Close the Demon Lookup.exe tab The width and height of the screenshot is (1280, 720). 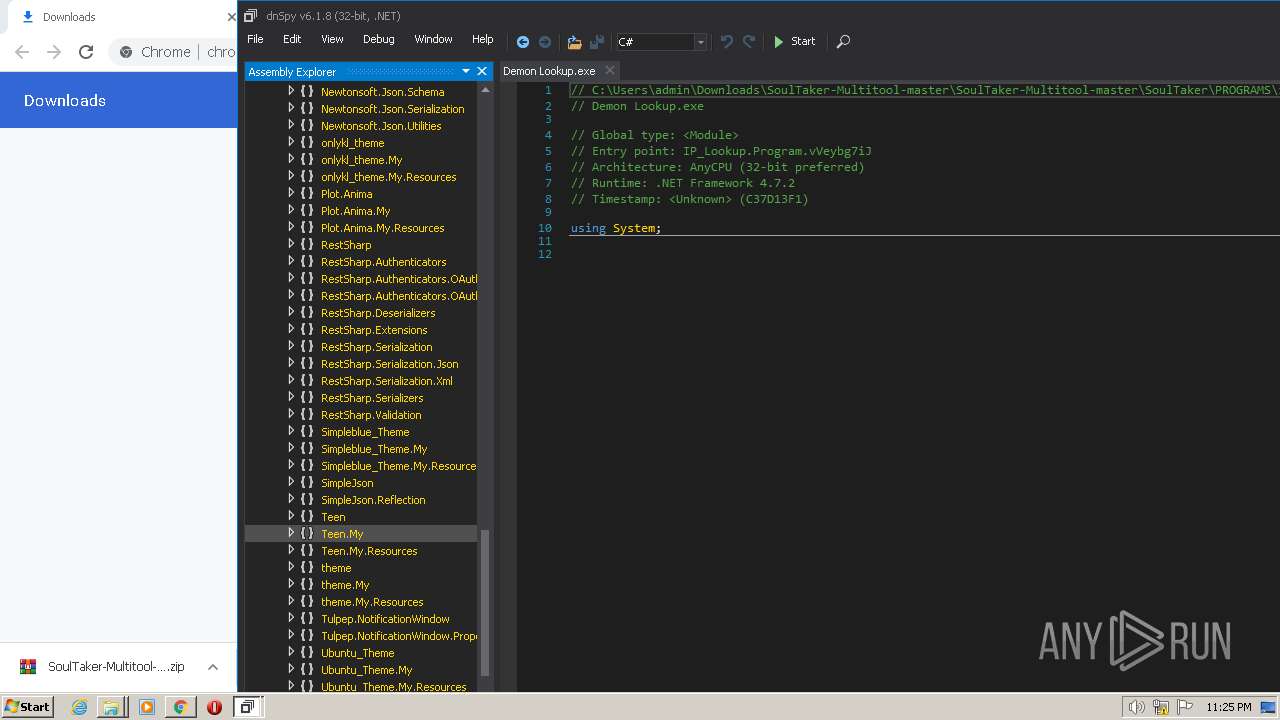609,71
